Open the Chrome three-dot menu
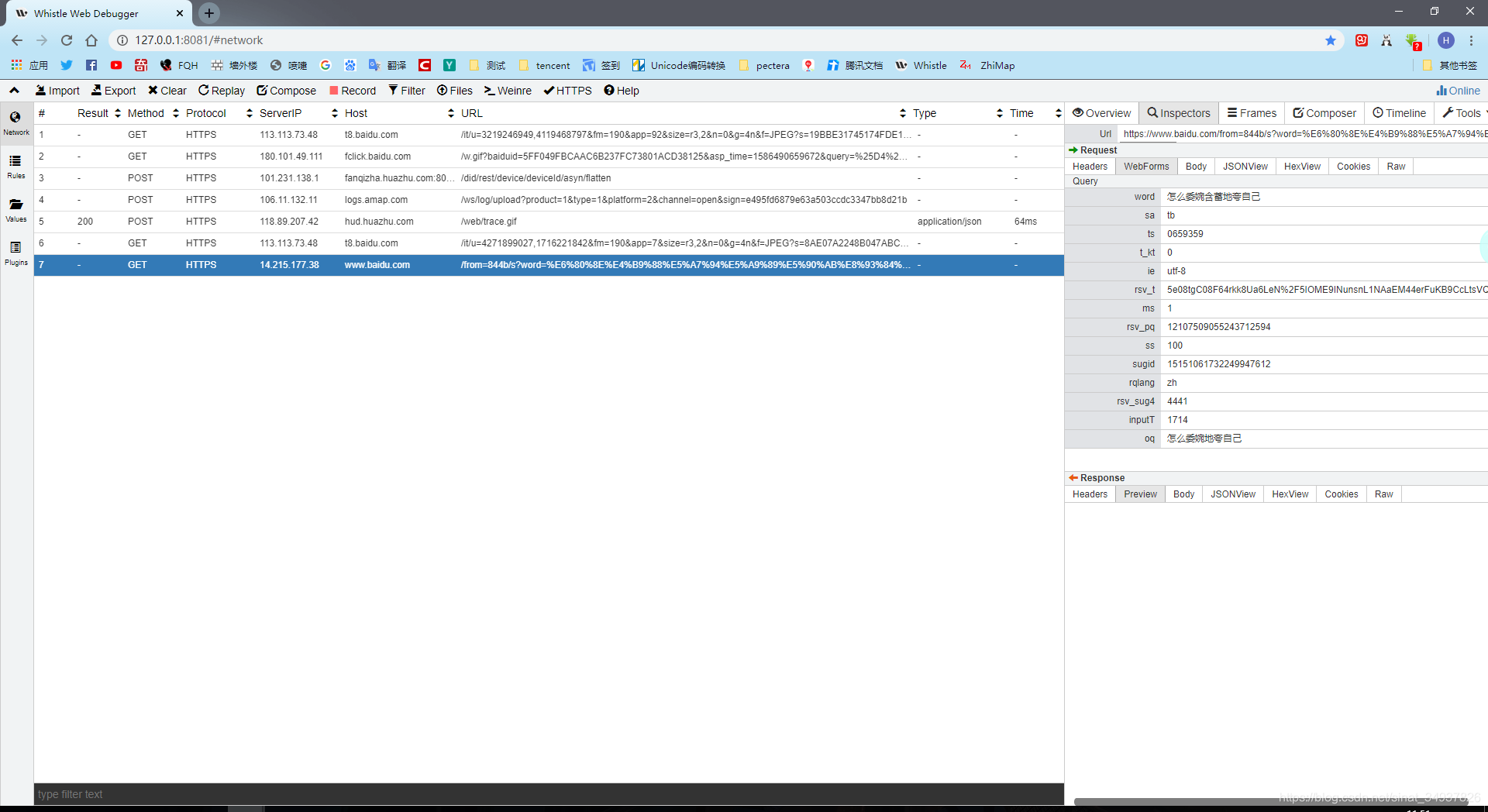The width and height of the screenshot is (1488, 812). point(1471,40)
